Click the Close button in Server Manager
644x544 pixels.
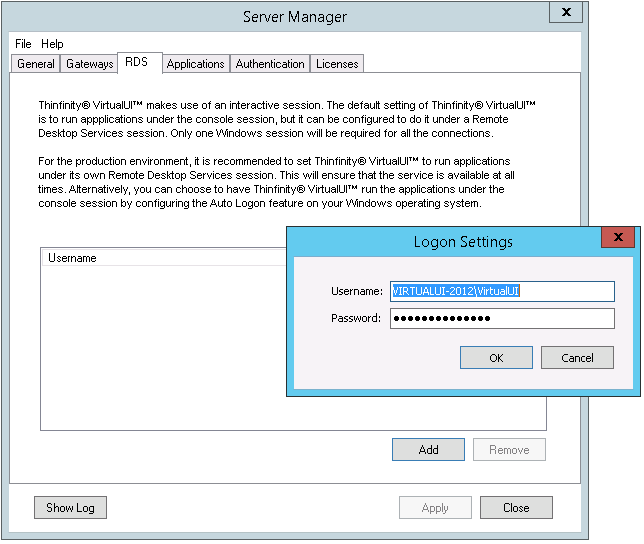pos(516,507)
